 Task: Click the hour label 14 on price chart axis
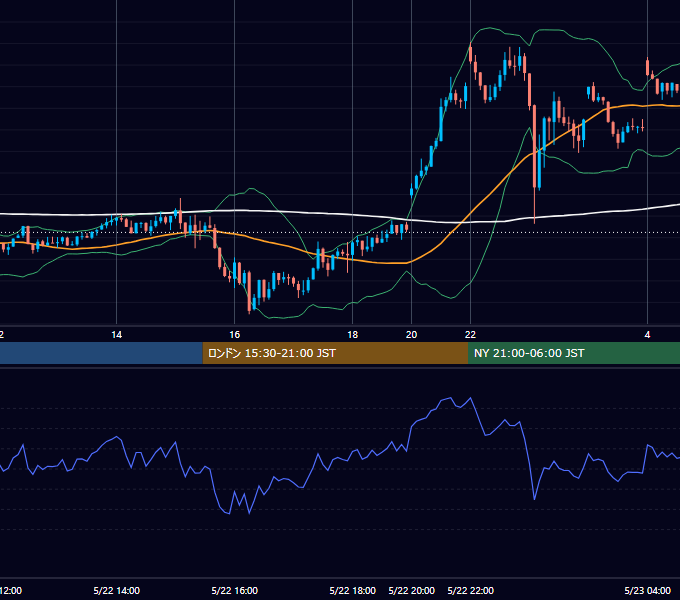tap(117, 335)
